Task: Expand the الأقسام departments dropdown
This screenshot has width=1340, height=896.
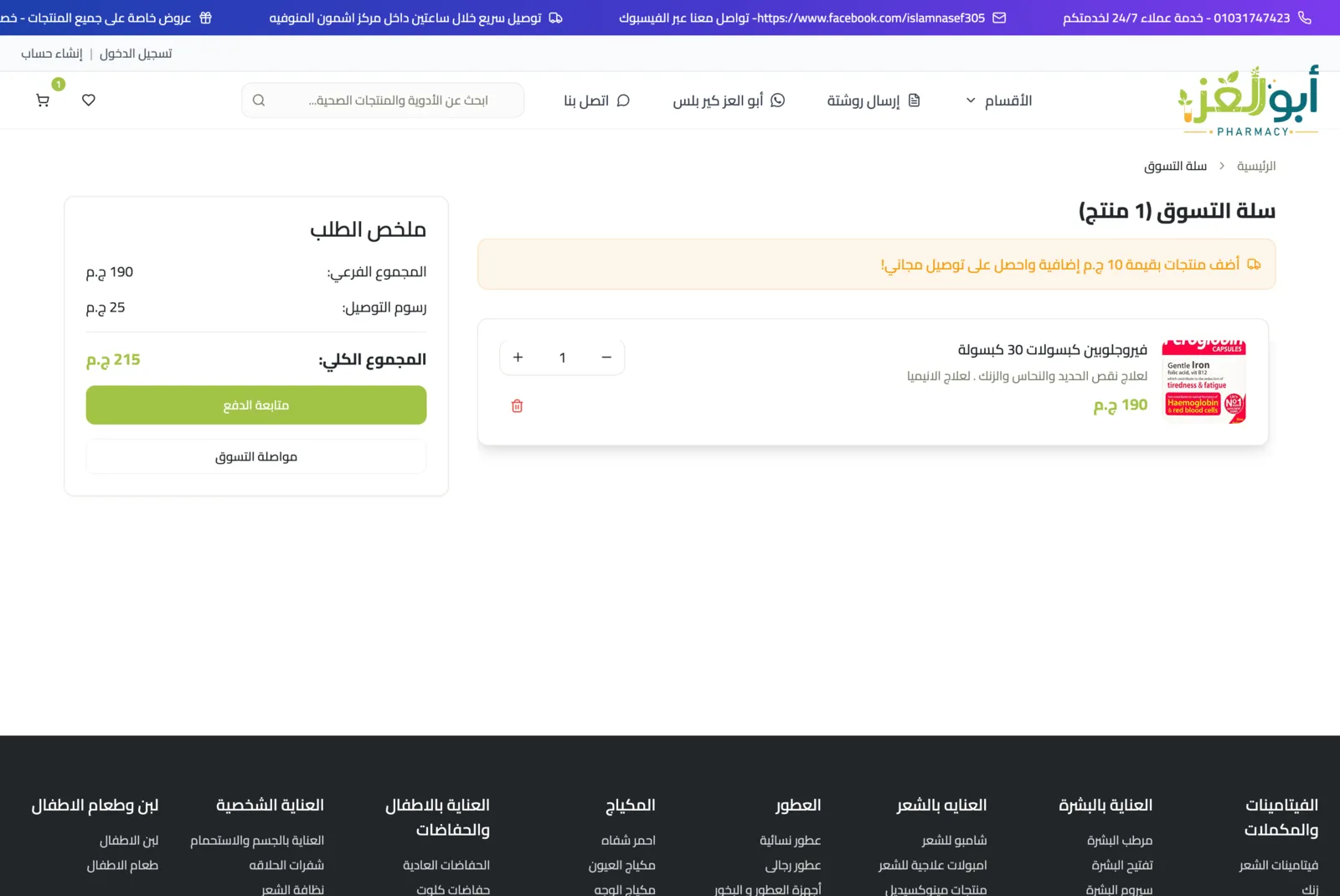Action: tap(998, 100)
